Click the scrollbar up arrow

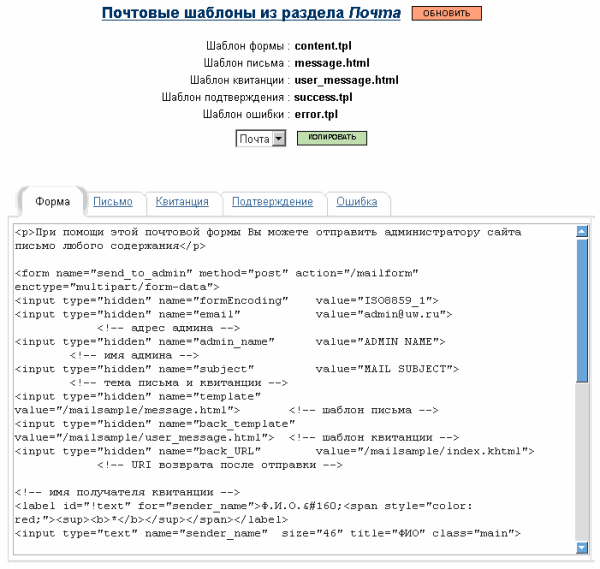(x=582, y=231)
